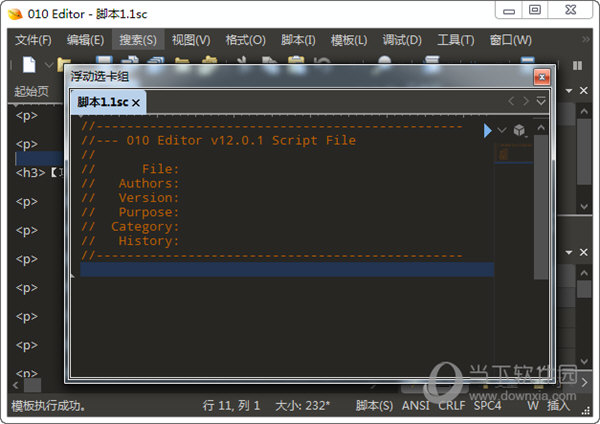Screen dimensions: 600x424
Task: Open the 模板(L) menu
Action: (x=349, y=40)
